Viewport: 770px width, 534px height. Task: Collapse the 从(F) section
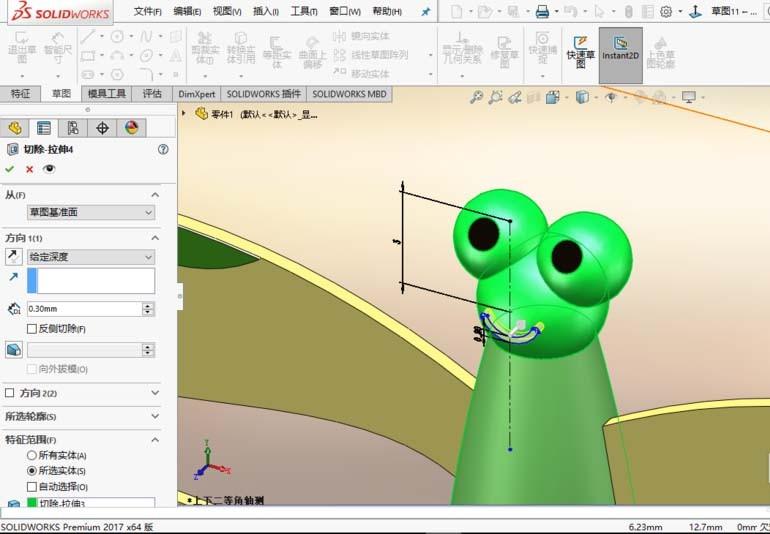155,195
